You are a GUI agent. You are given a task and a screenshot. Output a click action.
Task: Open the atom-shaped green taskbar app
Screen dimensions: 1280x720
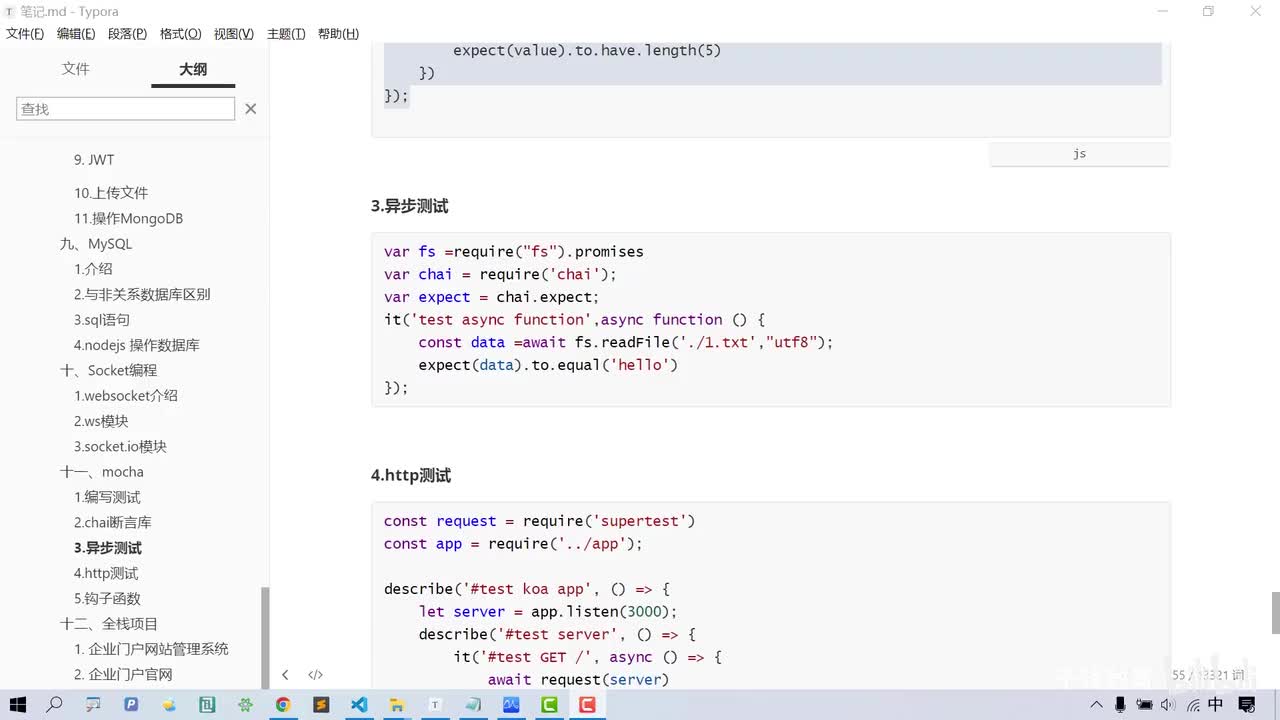pyautogui.click(x=245, y=705)
